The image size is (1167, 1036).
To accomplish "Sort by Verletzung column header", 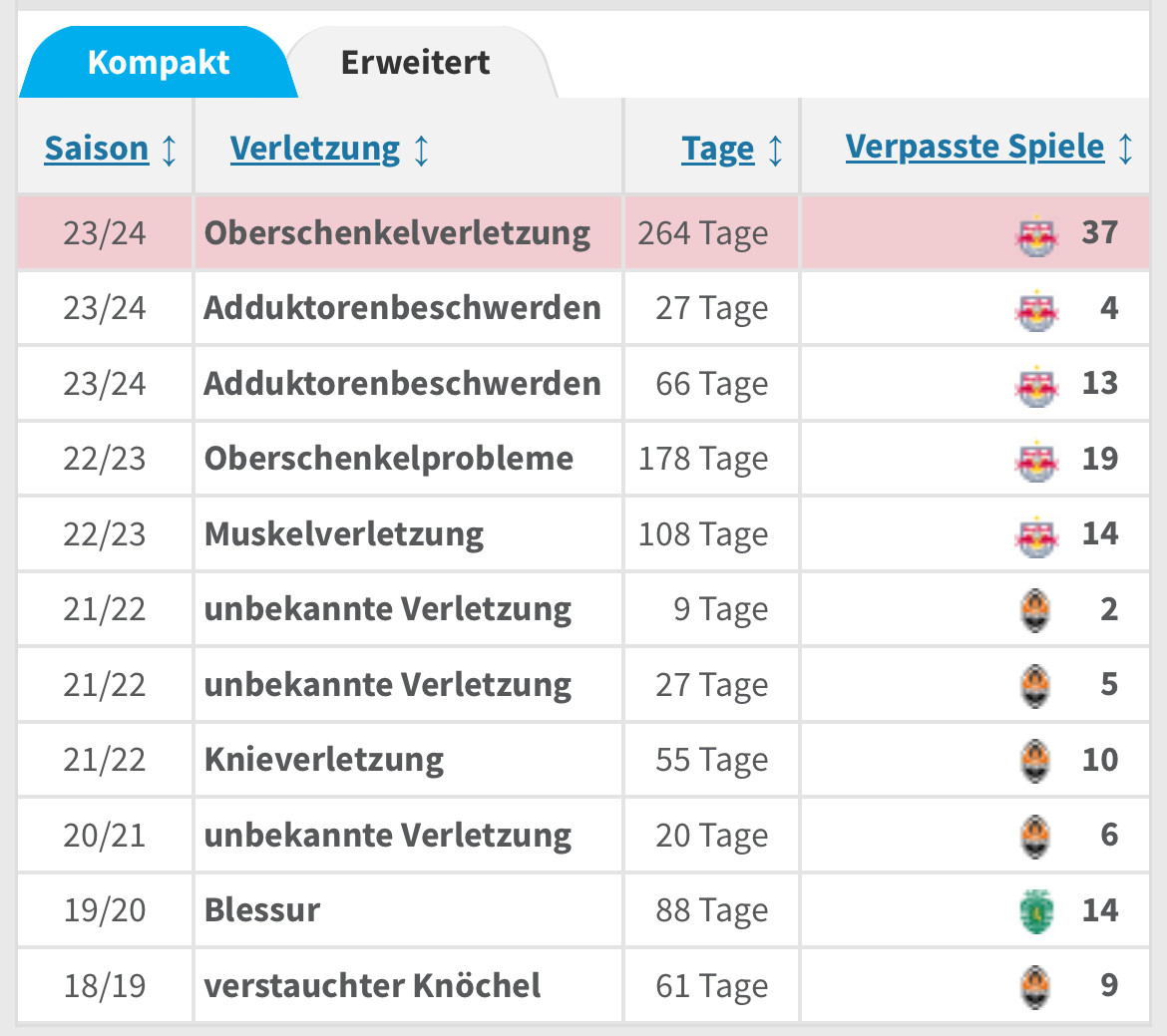I will click(x=314, y=149).
